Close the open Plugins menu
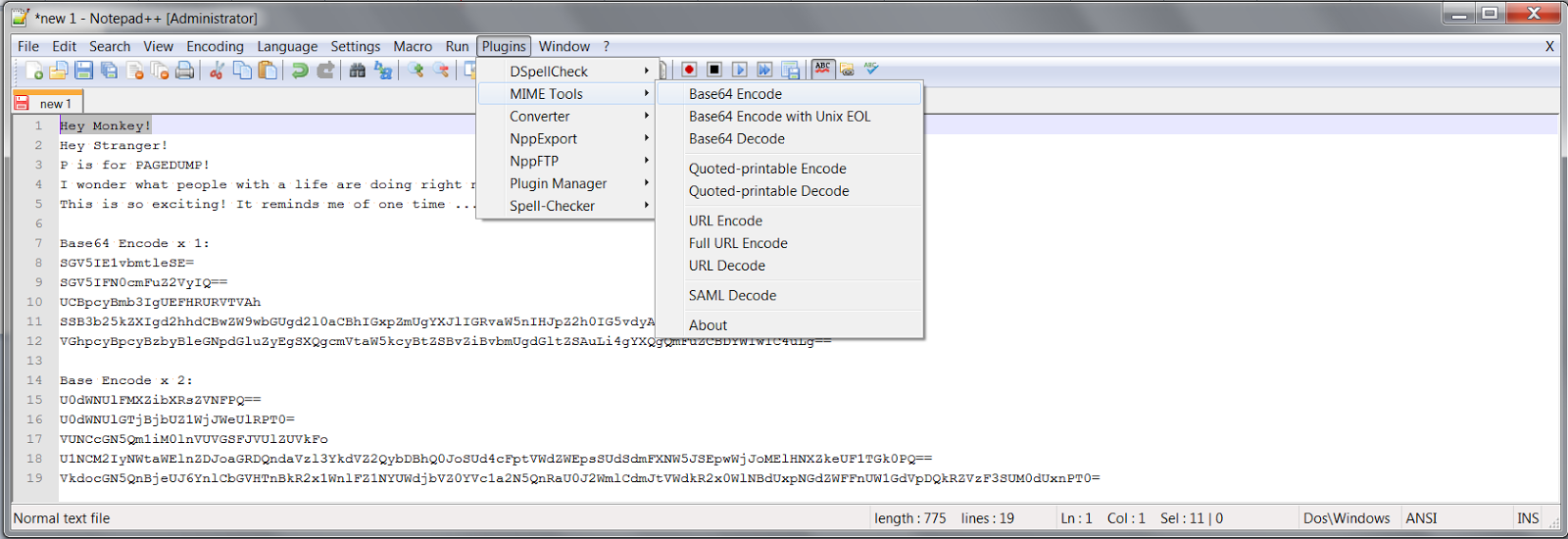1568x539 pixels. (504, 46)
